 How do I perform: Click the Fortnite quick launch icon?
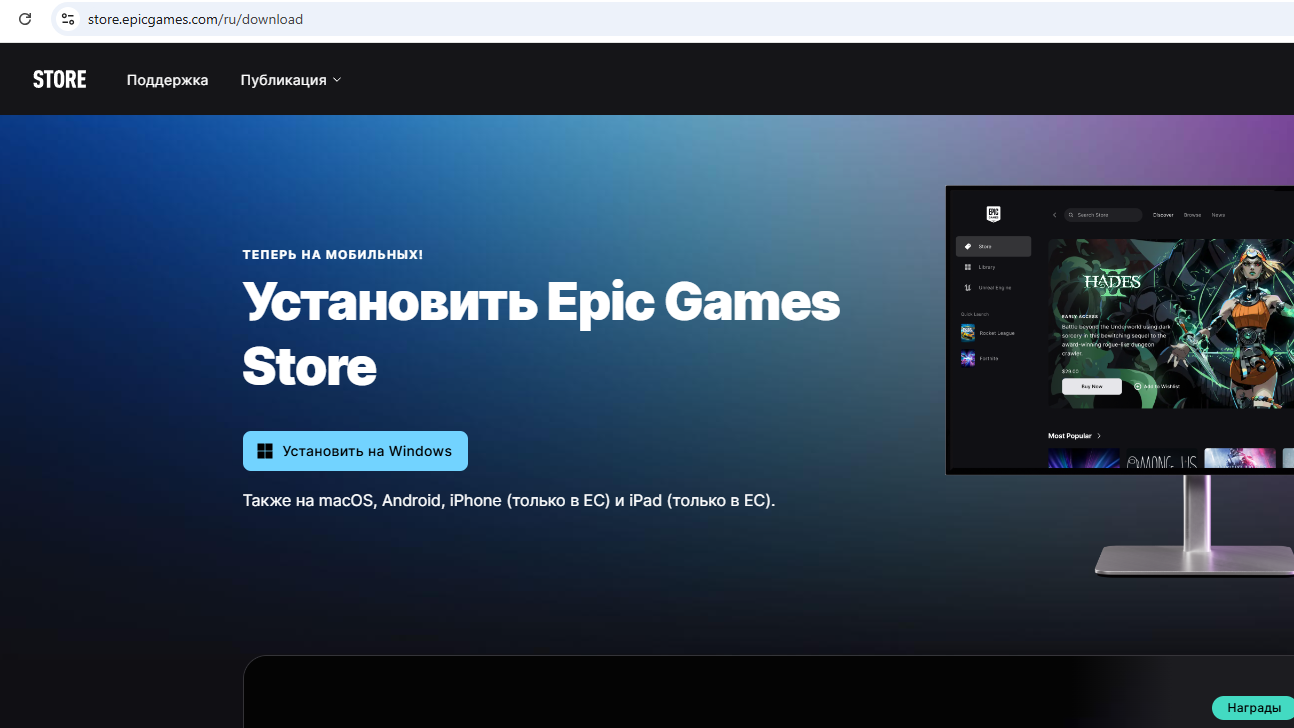click(x=968, y=358)
